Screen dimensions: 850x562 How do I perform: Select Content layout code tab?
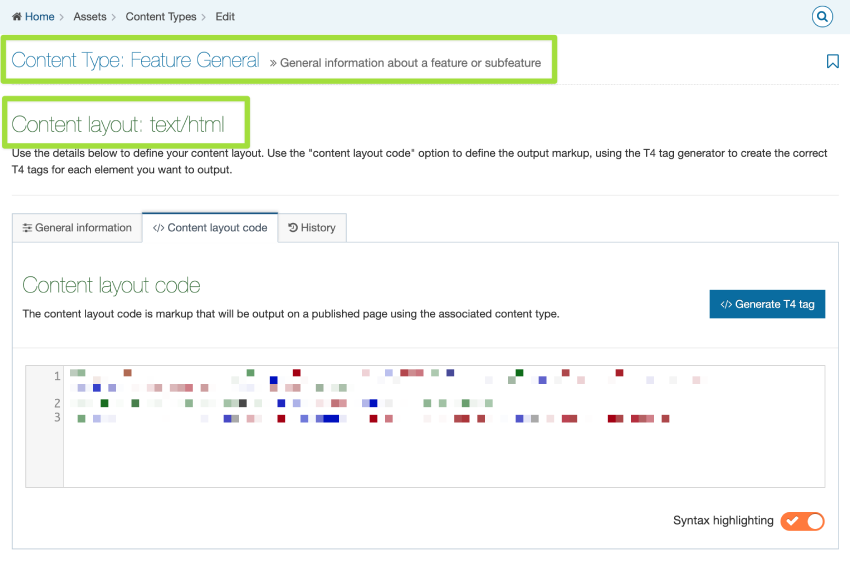coord(210,228)
